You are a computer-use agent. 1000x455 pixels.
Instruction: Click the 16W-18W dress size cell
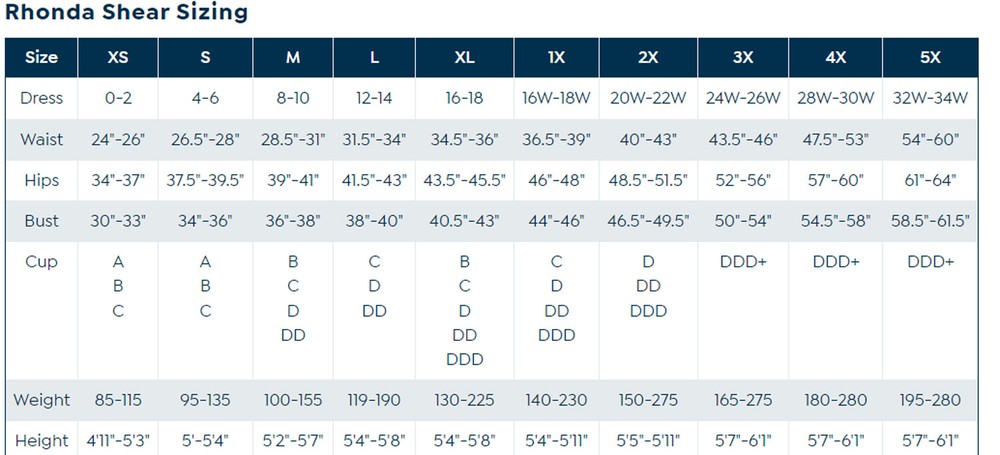556,98
